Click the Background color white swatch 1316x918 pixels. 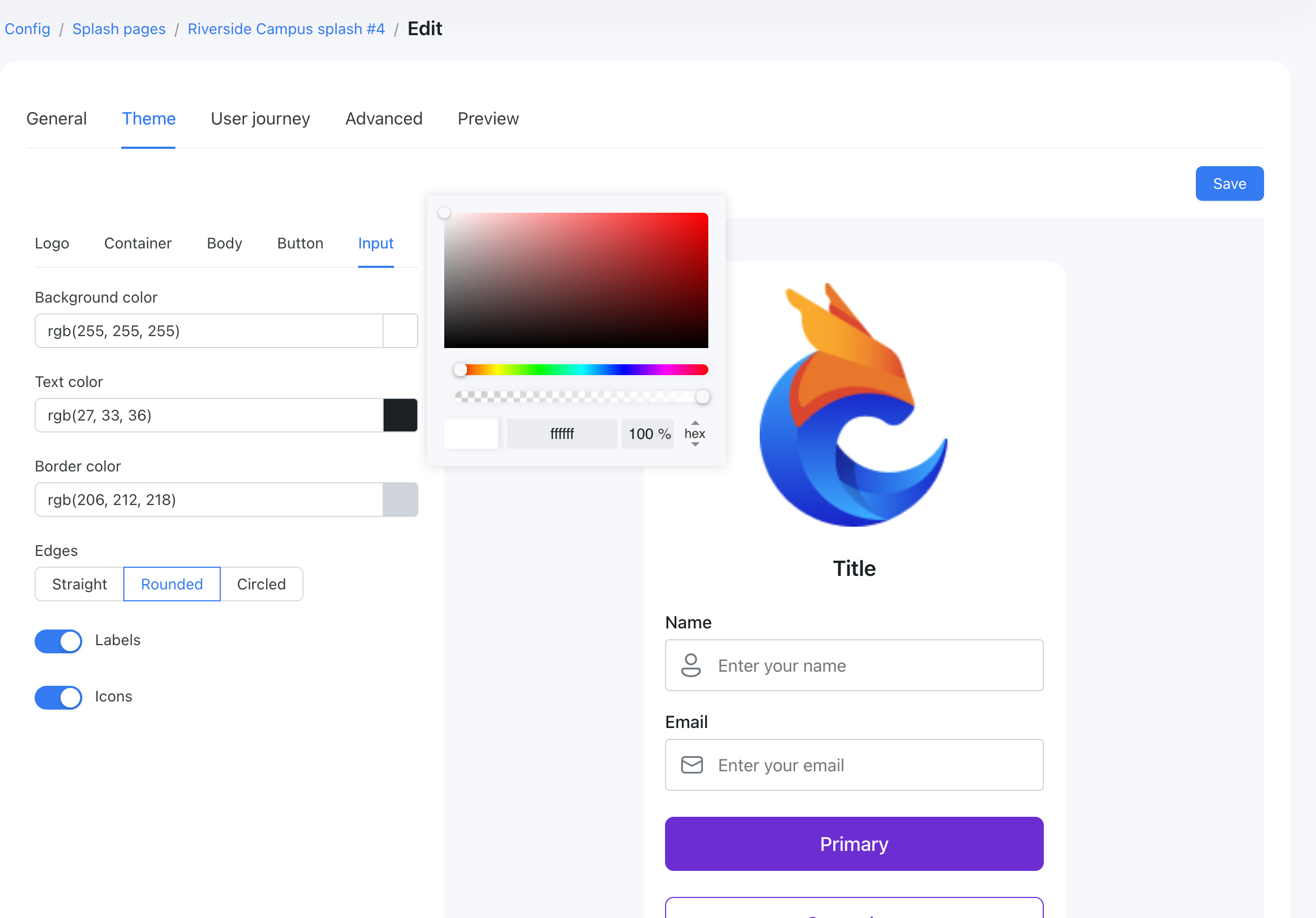400,330
